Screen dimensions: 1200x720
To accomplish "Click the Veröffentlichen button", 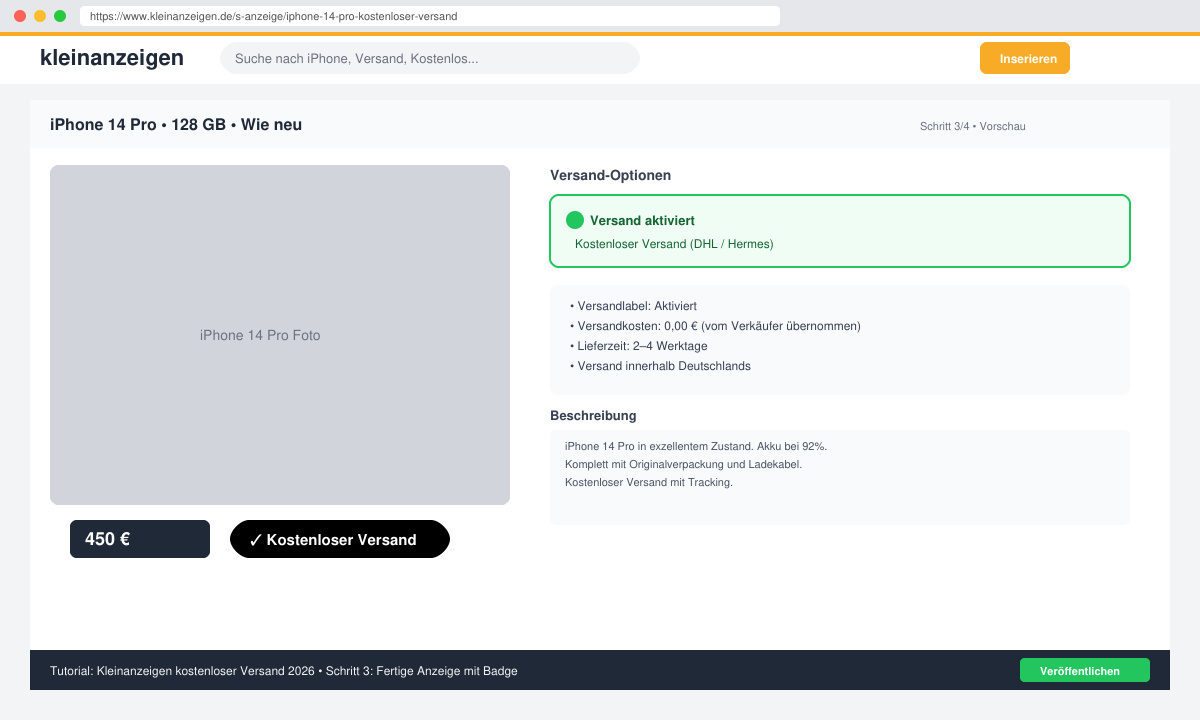I will tap(1085, 670).
